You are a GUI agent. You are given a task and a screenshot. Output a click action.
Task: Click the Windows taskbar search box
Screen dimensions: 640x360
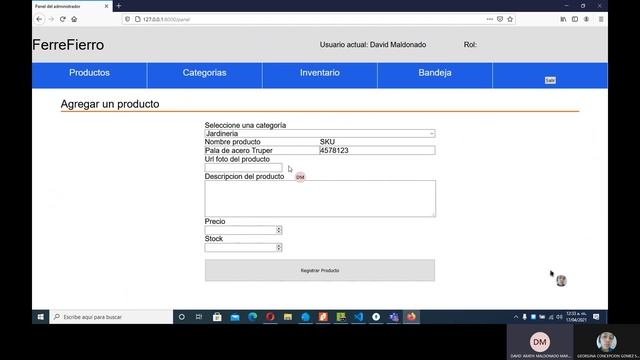tap(111, 317)
